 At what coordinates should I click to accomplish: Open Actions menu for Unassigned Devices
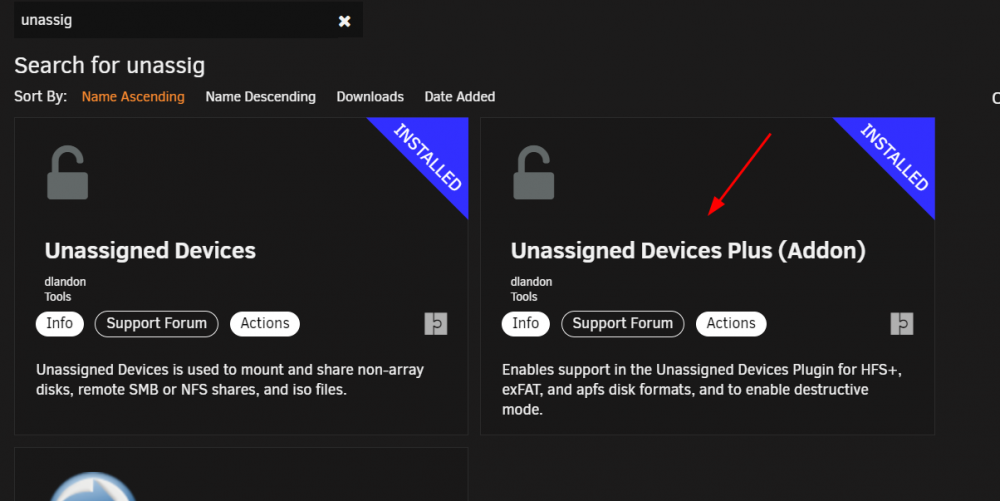pos(265,324)
